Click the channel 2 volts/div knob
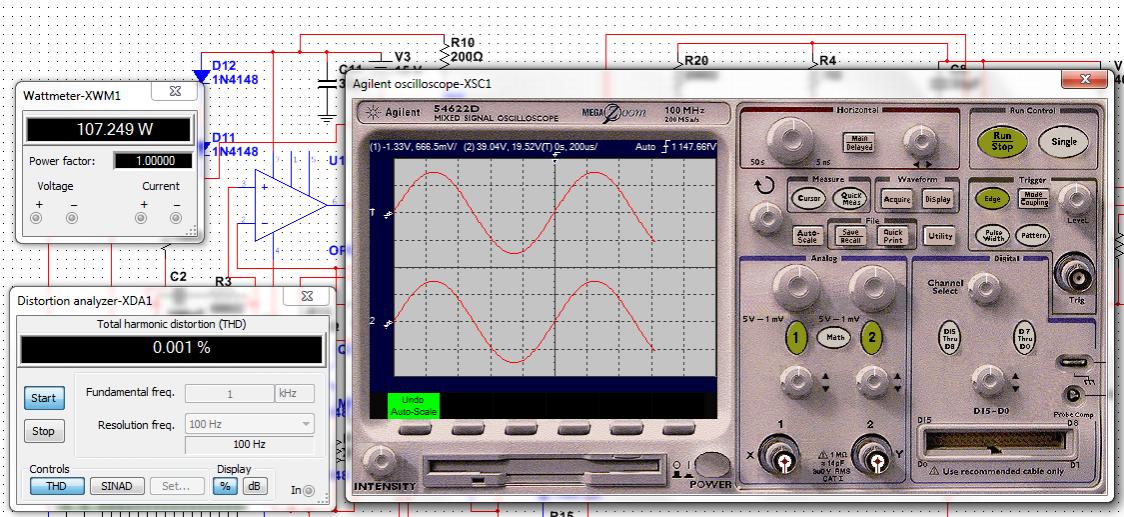The image size is (1124, 517). click(x=872, y=289)
